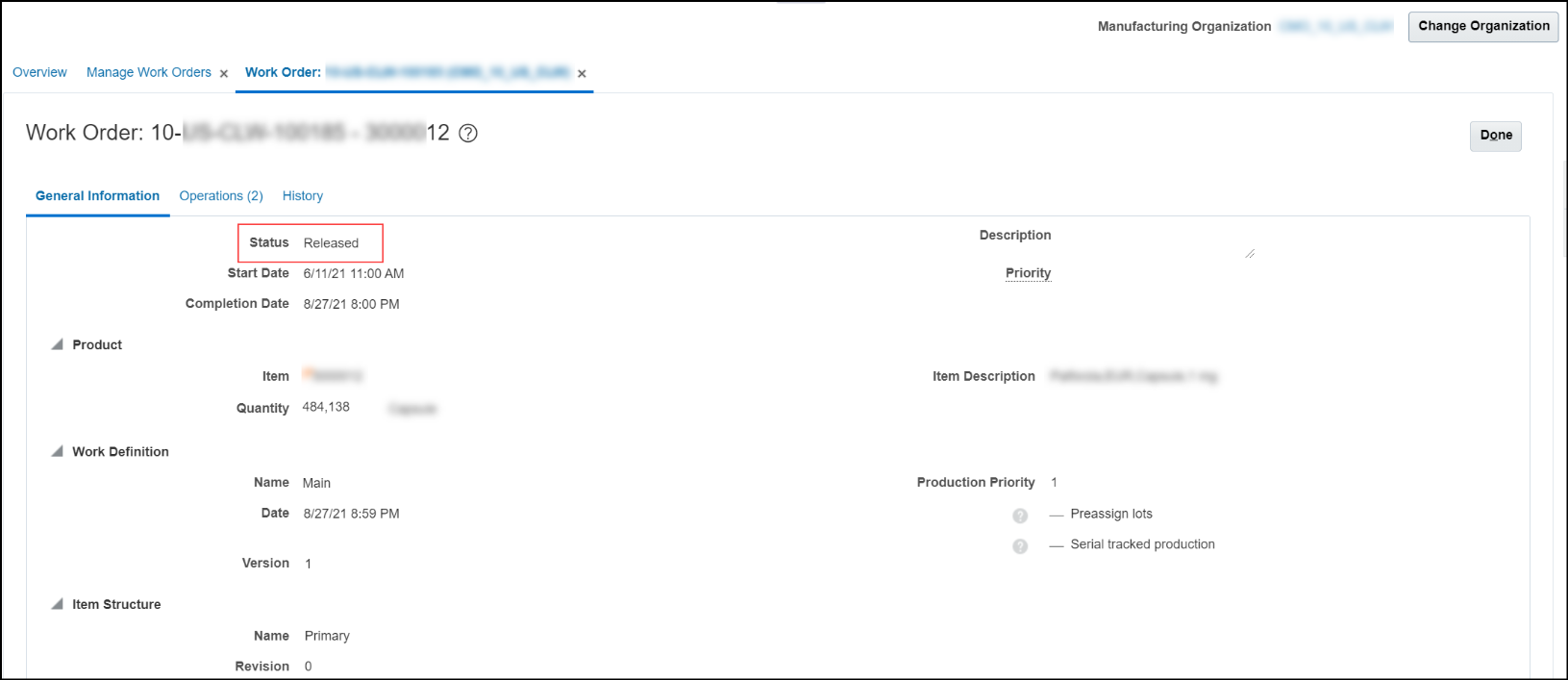Click the Version value 1
1568x680 pixels.
click(309, 564)
